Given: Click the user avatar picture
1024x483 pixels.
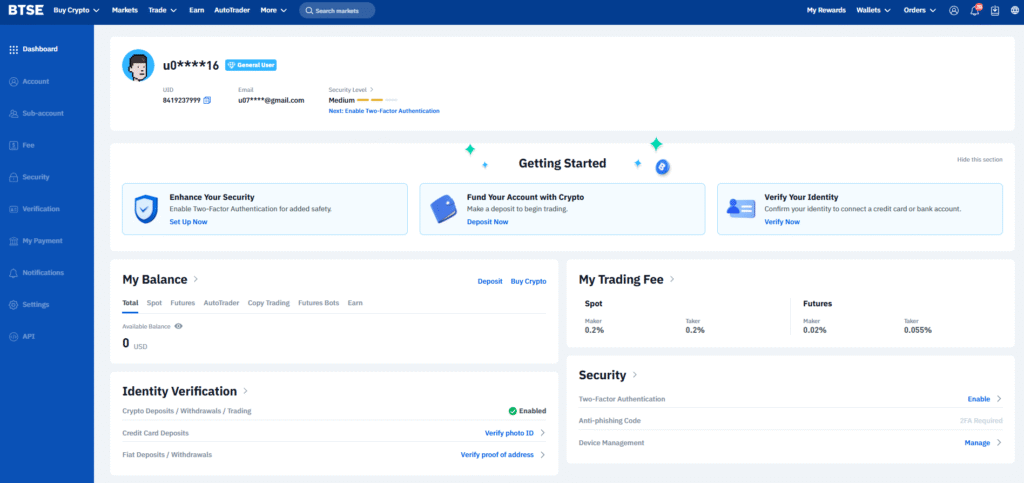Looking at the screenshot, I should tap(138, 65).
